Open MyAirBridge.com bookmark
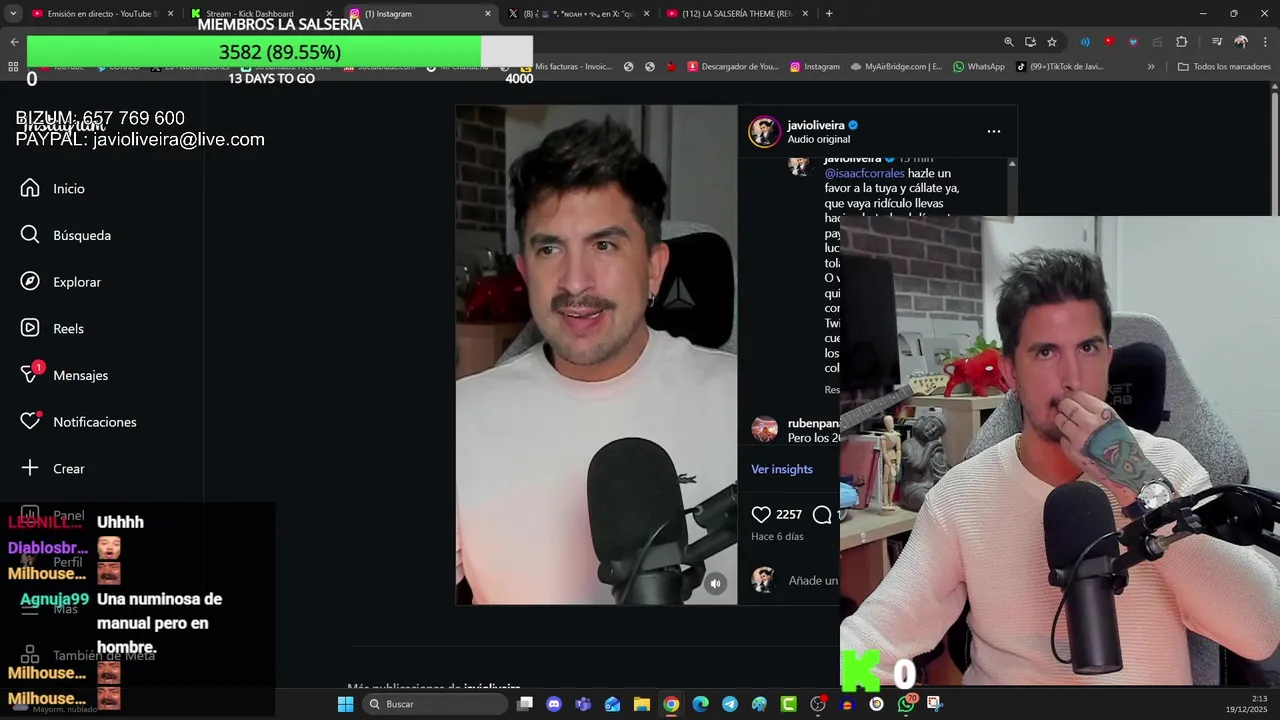The height and width of the screenshot is (720, 1280). point(897,67)
